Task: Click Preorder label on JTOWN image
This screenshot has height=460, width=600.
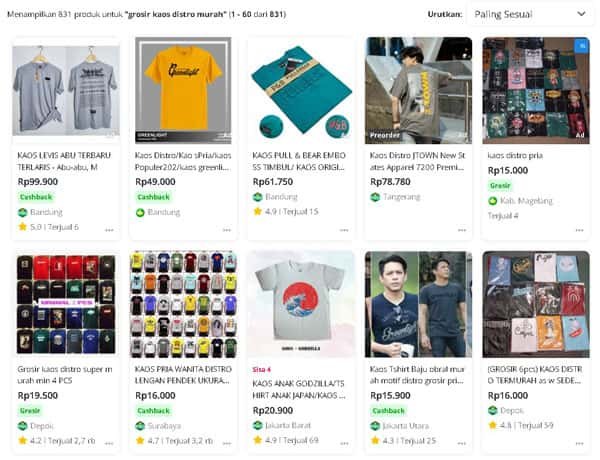Action: tap(385, 135)
